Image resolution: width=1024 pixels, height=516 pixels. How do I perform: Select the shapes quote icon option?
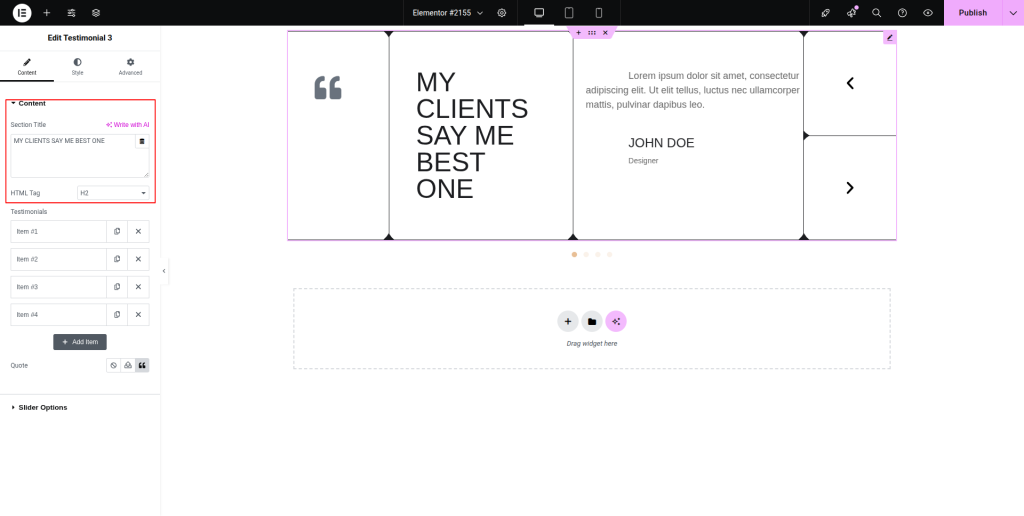click(x=128, y=365)
